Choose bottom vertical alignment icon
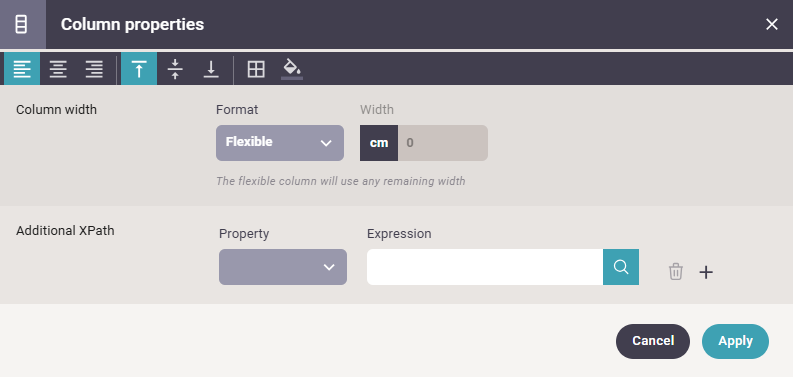The width and height of the screenshot is (793, 377). [x=211, y=69]
